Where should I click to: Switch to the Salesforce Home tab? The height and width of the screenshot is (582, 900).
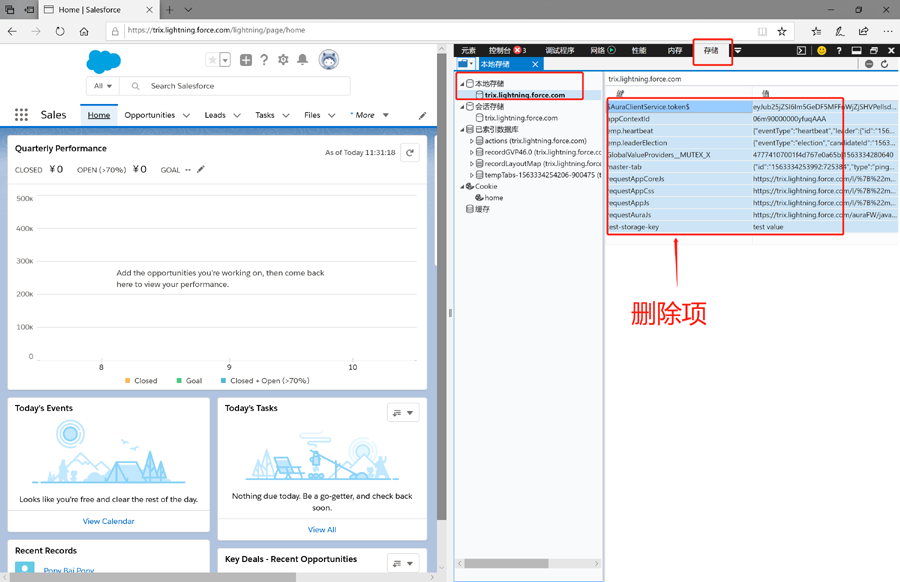pos(99,115)
